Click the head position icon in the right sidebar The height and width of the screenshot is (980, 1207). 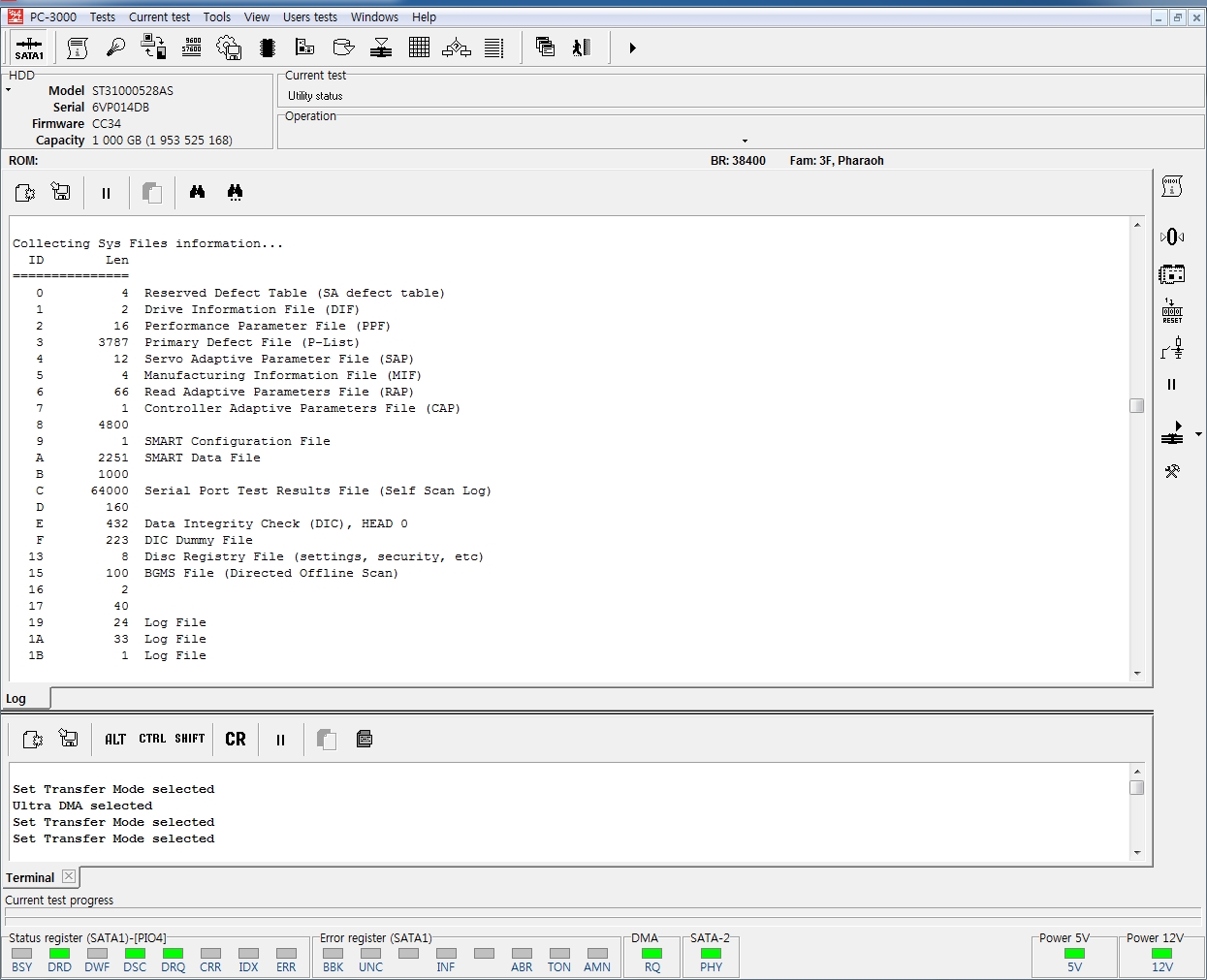coord(1172,237)
